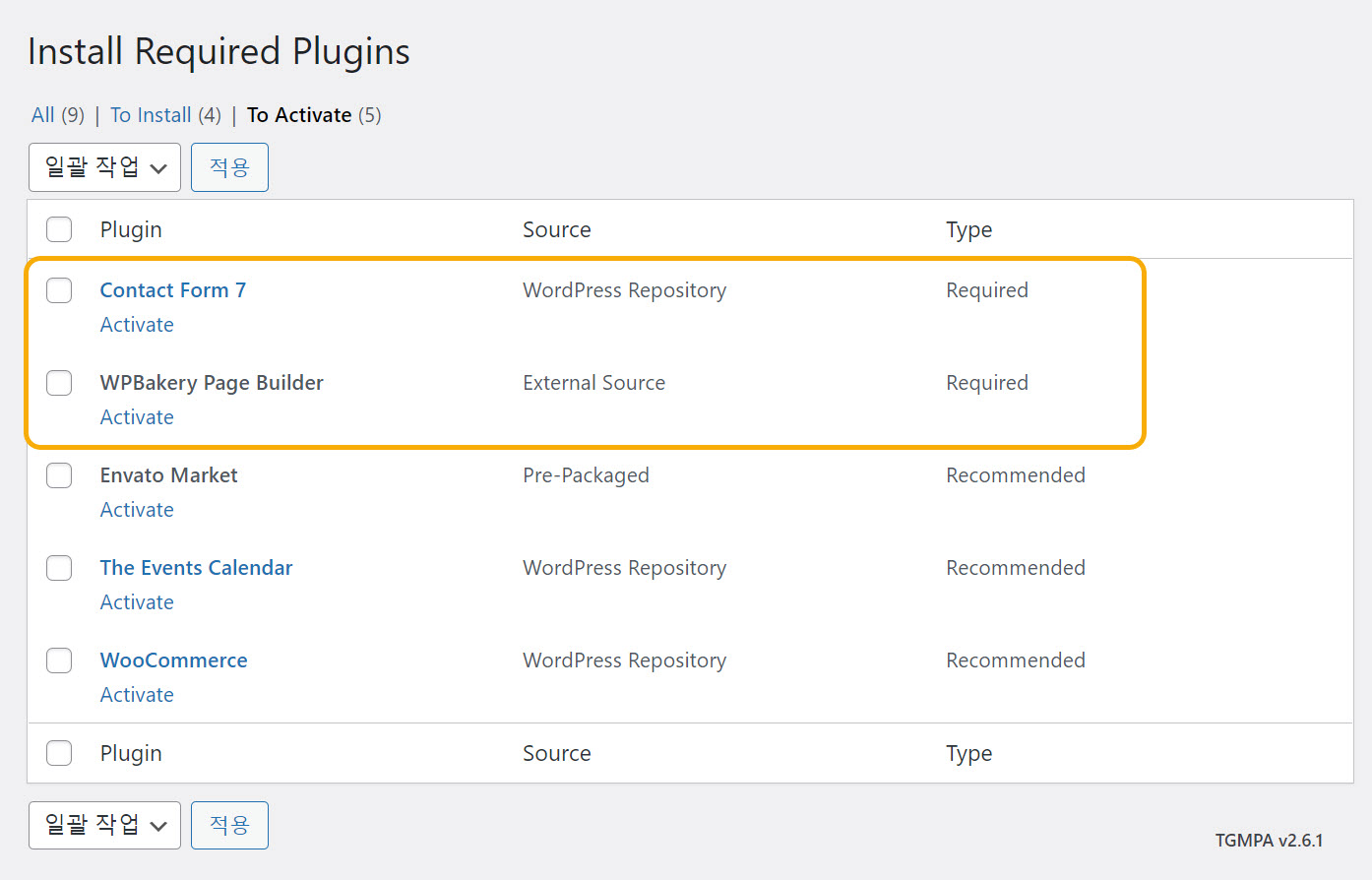Activate WPBakery Page Builder

(137, 417)
